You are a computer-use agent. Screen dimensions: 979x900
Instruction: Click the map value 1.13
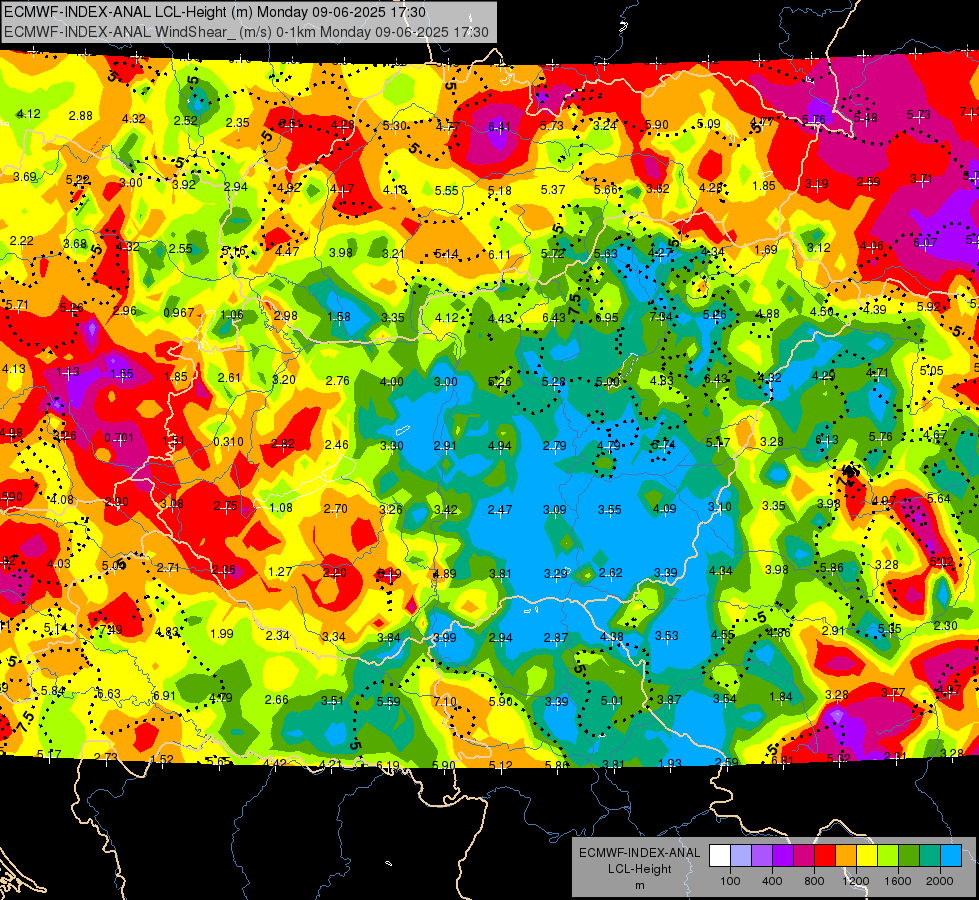[x=67, y=372]
